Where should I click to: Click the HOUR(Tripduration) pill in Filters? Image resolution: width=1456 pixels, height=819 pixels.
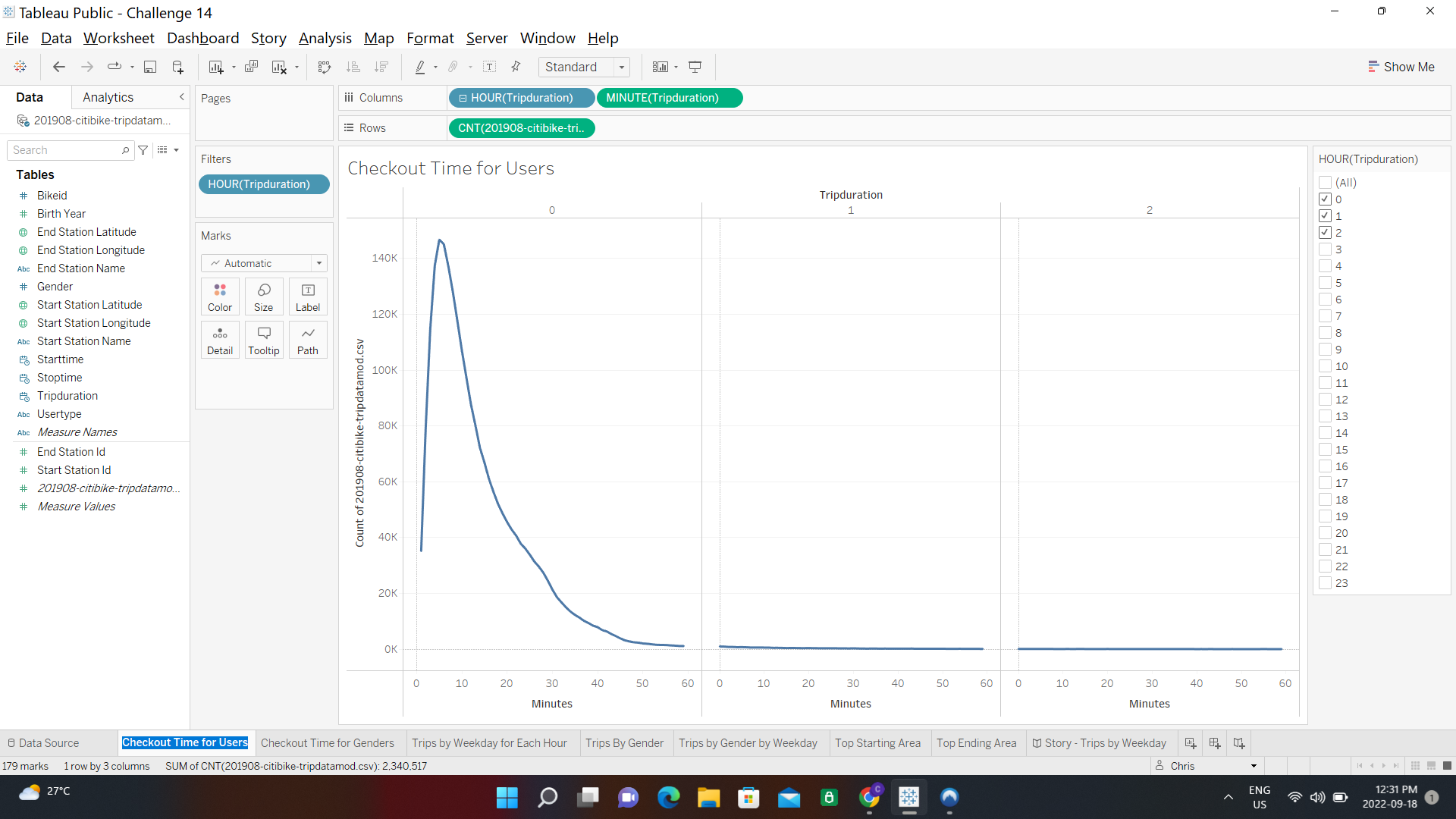(263, 184)
